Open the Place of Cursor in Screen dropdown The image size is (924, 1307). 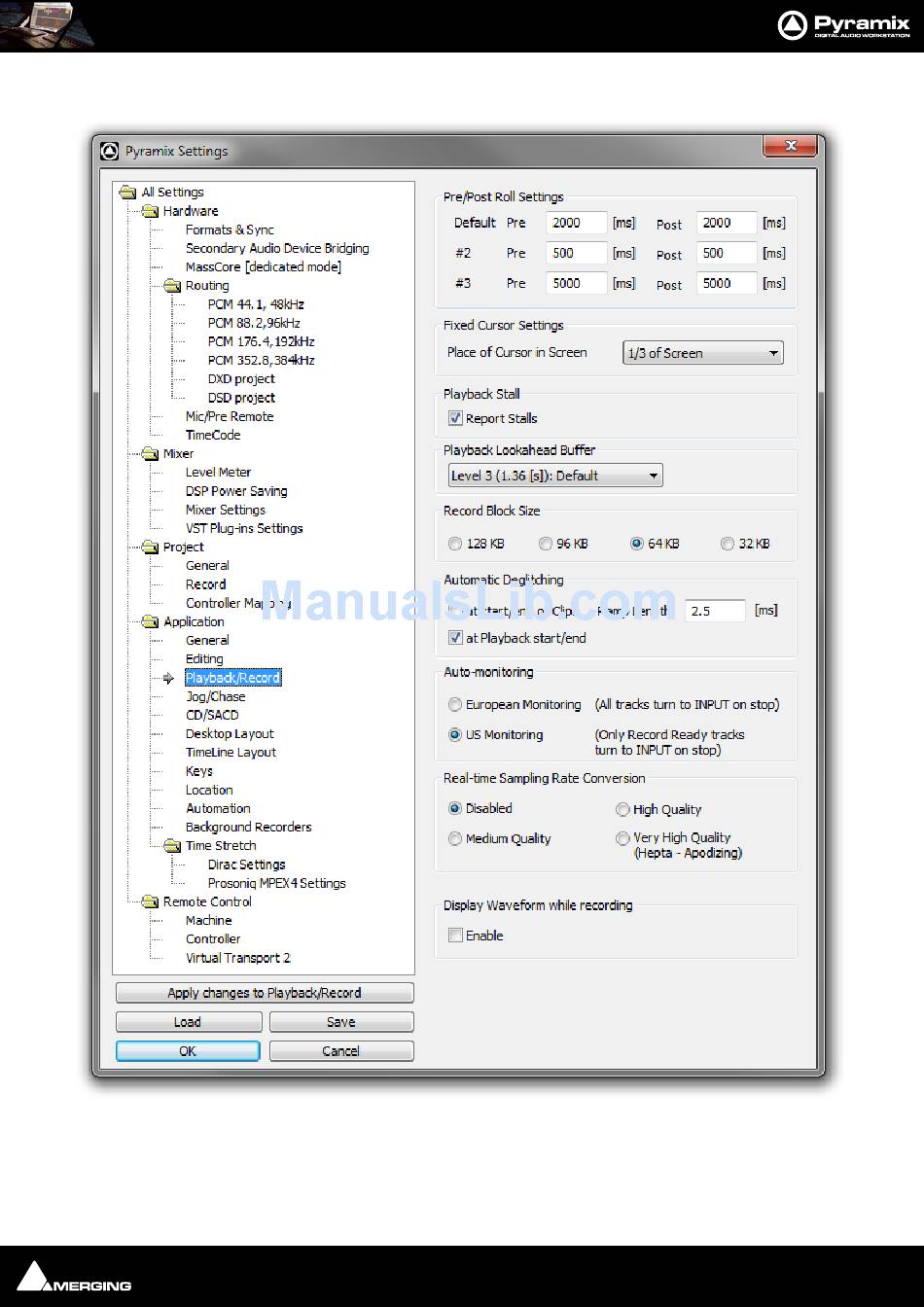click(x=703, y=353)
